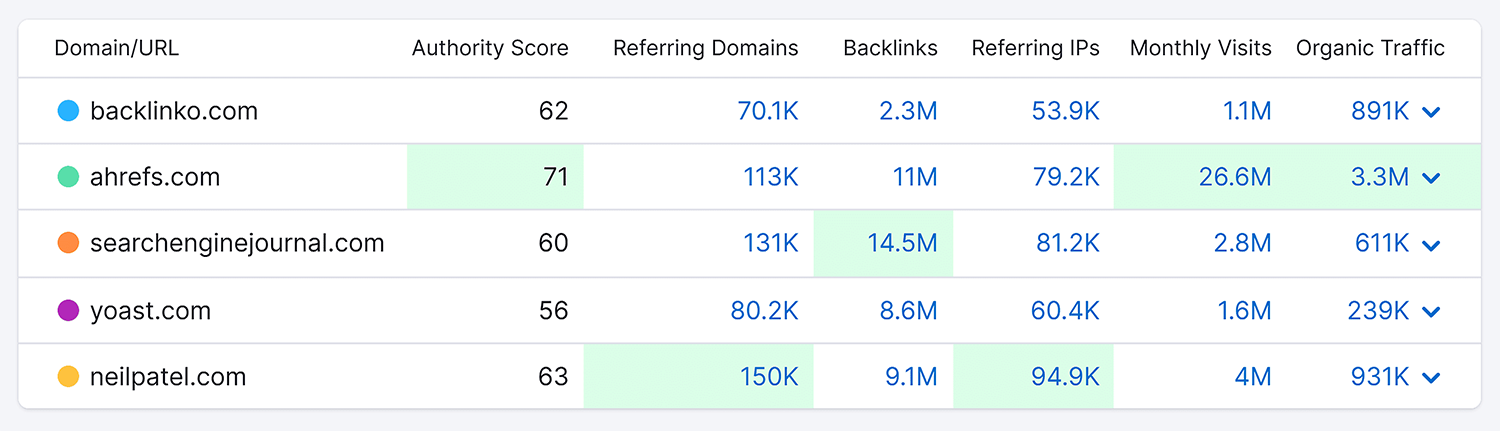The height and width of the screenshot is (431, 1500).
Task: Click the orange dot beside searchenginejournal.com
Action: [68, 243]
